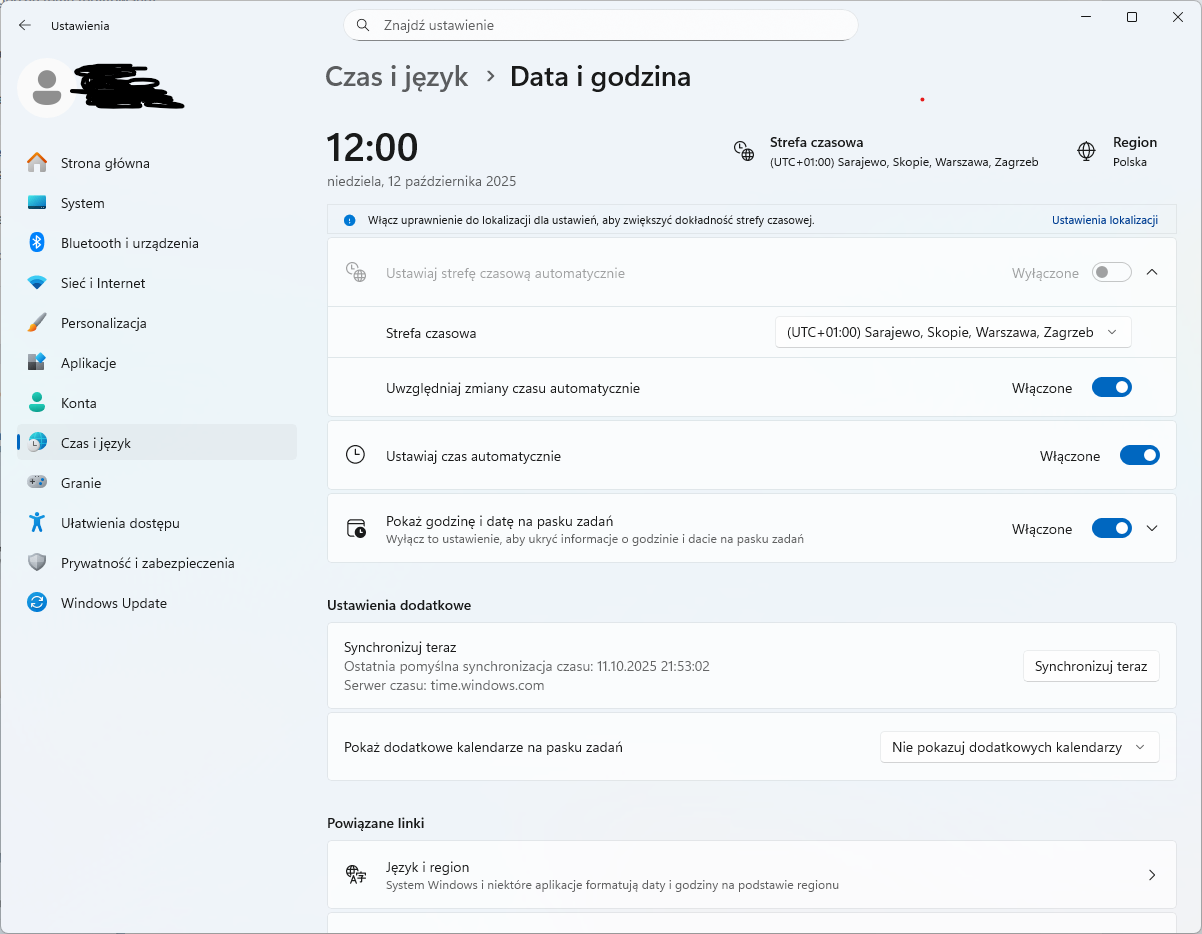Click the Znajdź ustawienie search field
The image size is (1202, 934).
600,25
